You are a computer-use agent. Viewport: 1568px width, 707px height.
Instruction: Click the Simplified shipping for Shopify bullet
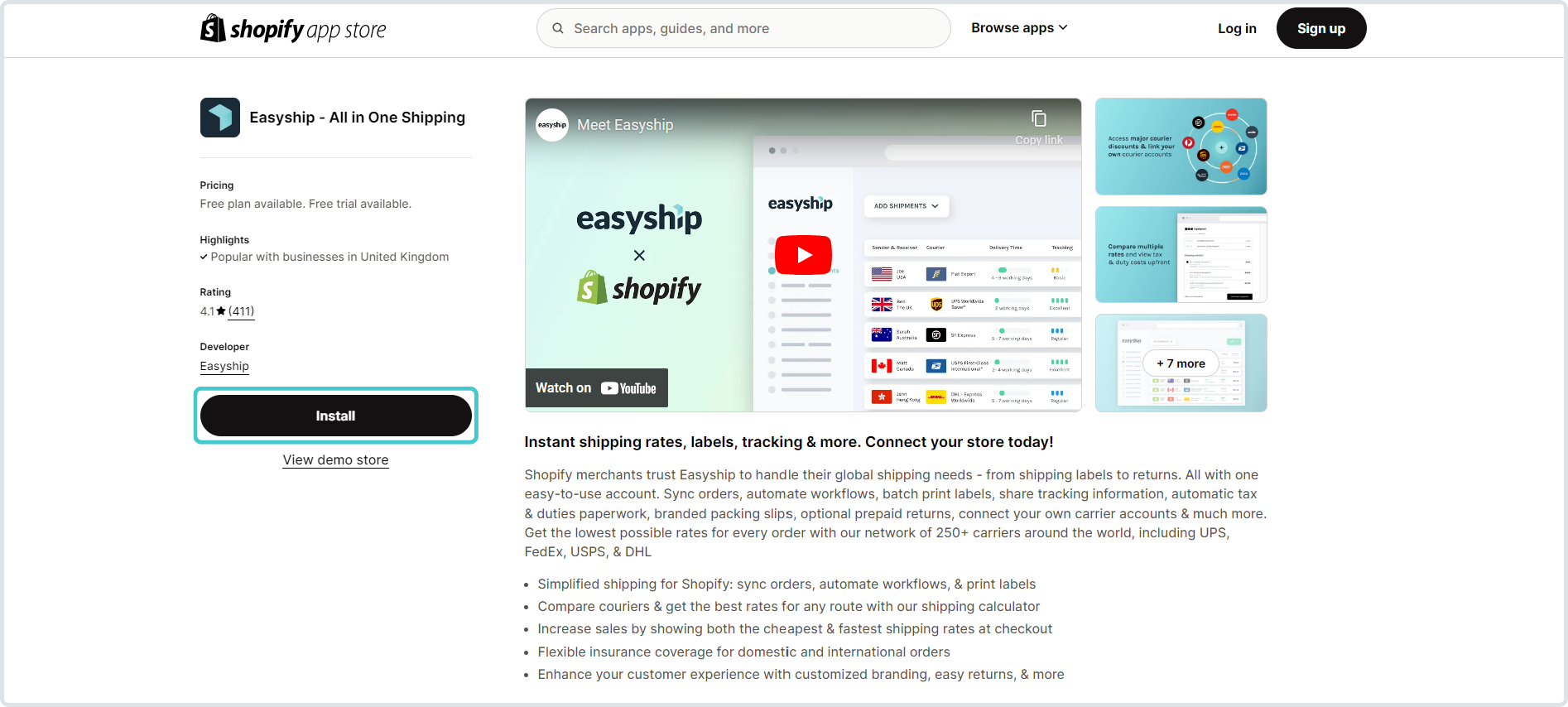pyautogui.click(x=786, y=584)
